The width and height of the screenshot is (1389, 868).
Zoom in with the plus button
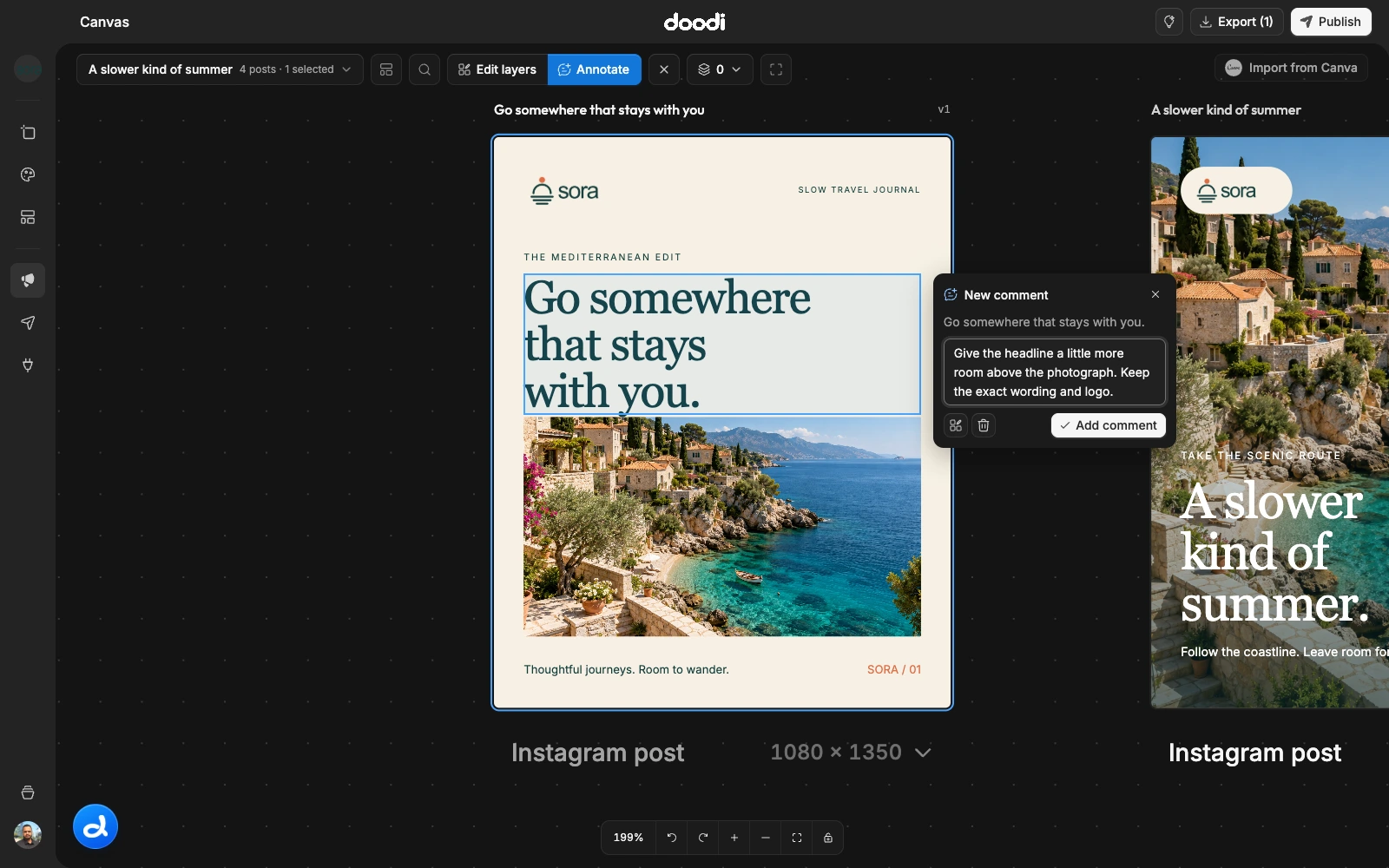click(x=734, y=838)
